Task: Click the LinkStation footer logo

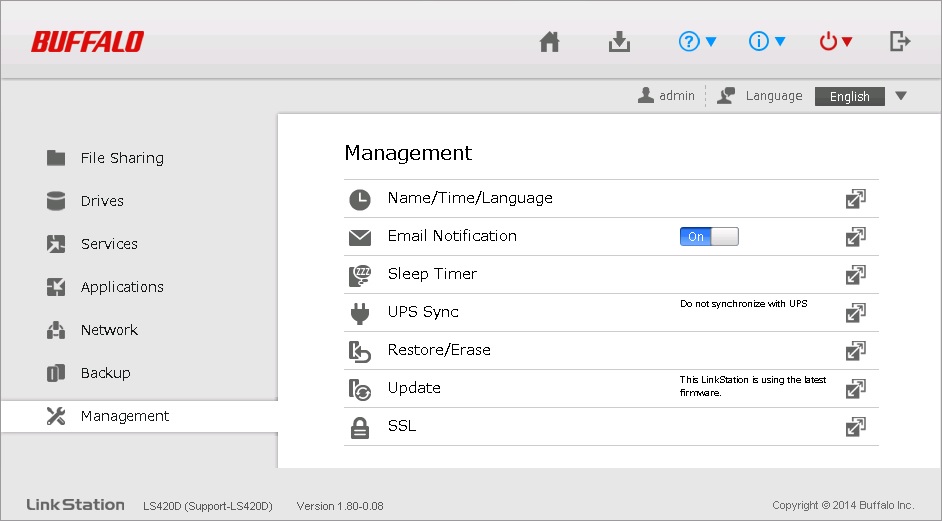Action: point(75,505)
